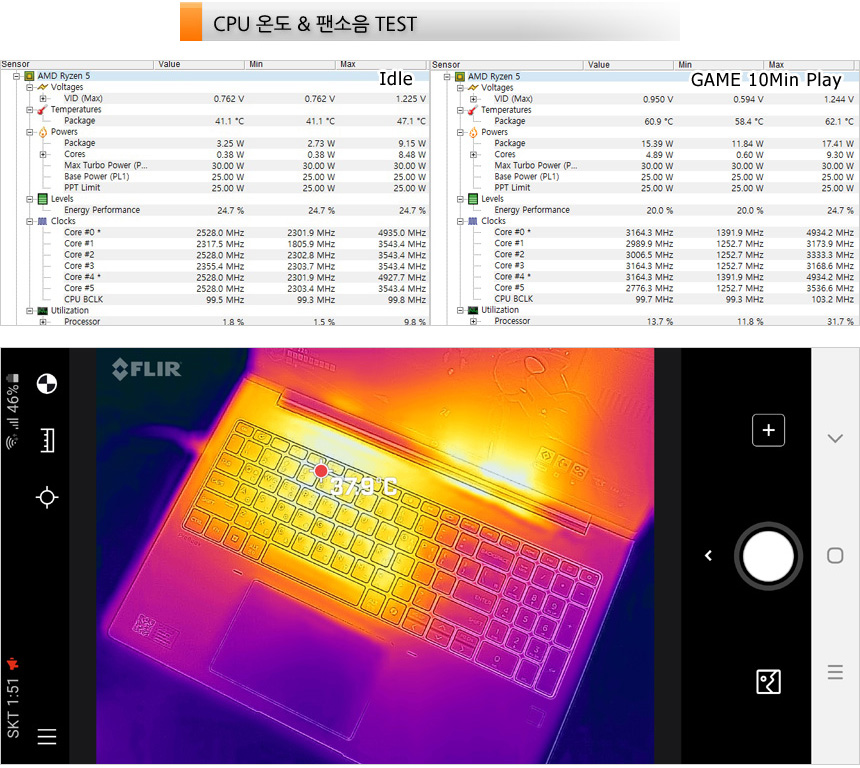Tap the Android square navigation button

pyautogui.click(x=835, y=556)
